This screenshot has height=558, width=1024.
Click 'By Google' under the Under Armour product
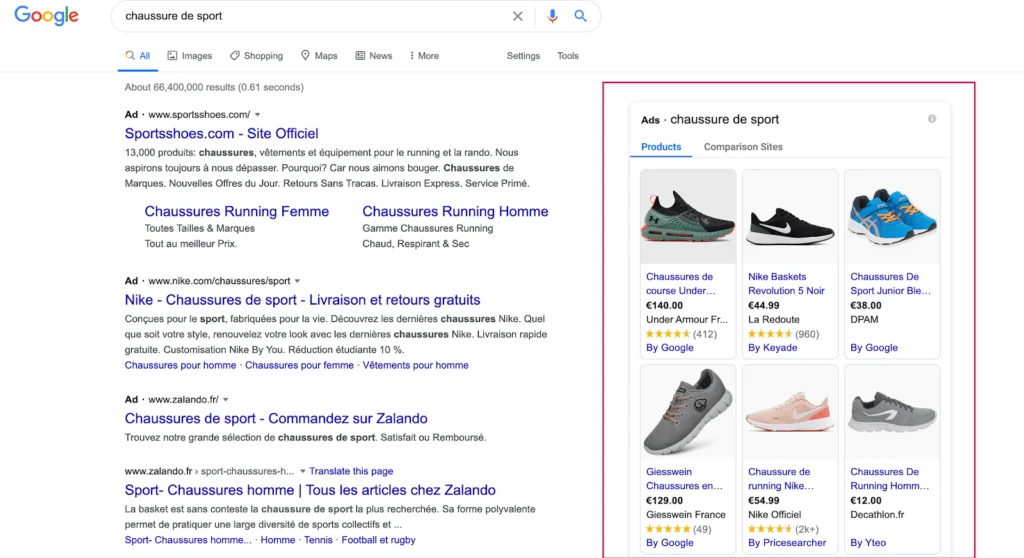669,348
